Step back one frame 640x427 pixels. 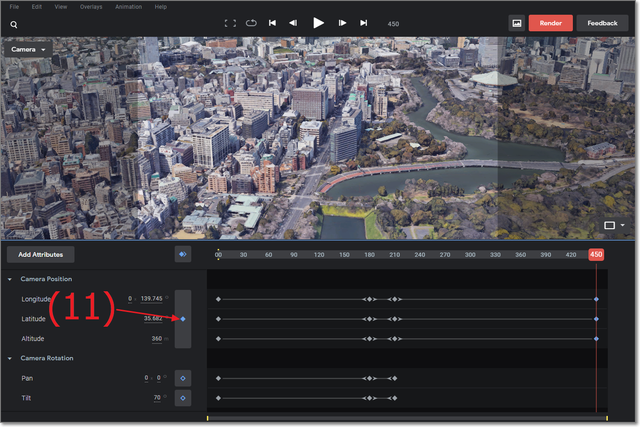tap(293, 22)
